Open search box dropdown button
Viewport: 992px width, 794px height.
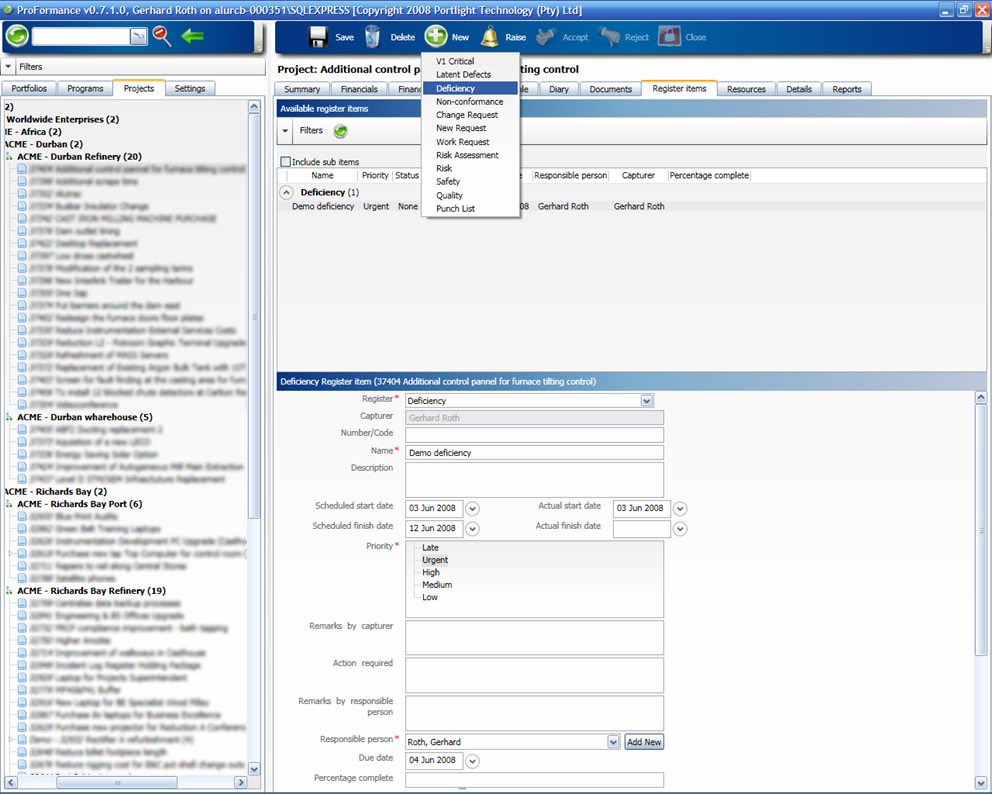(x=139, y=37)
